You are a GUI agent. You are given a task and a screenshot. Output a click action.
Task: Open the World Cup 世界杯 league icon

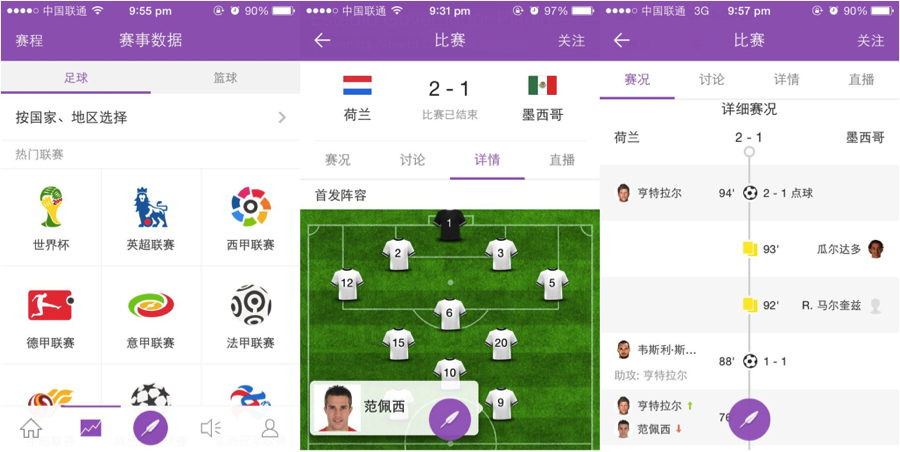click(x=51, y=207)
